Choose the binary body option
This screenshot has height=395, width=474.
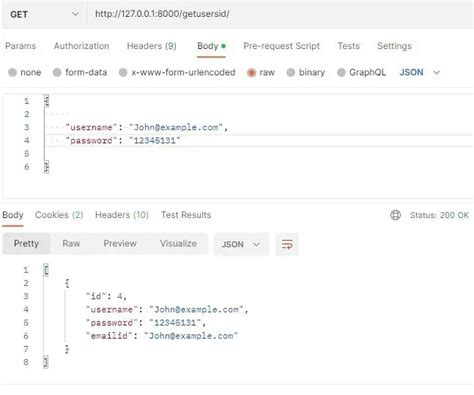(x=291, y=72)
